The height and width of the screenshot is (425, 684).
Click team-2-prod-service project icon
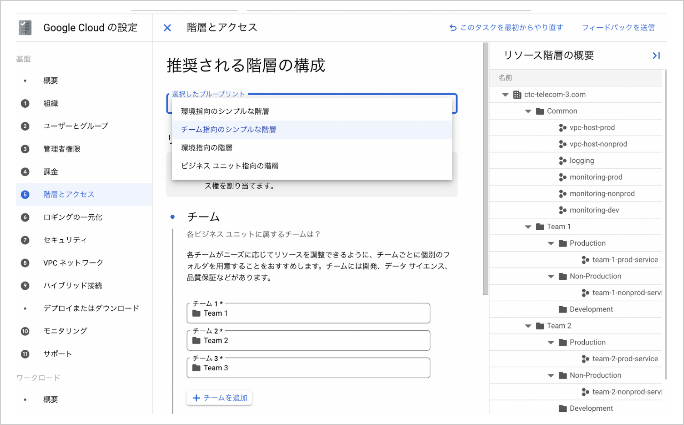coord(585,359)
